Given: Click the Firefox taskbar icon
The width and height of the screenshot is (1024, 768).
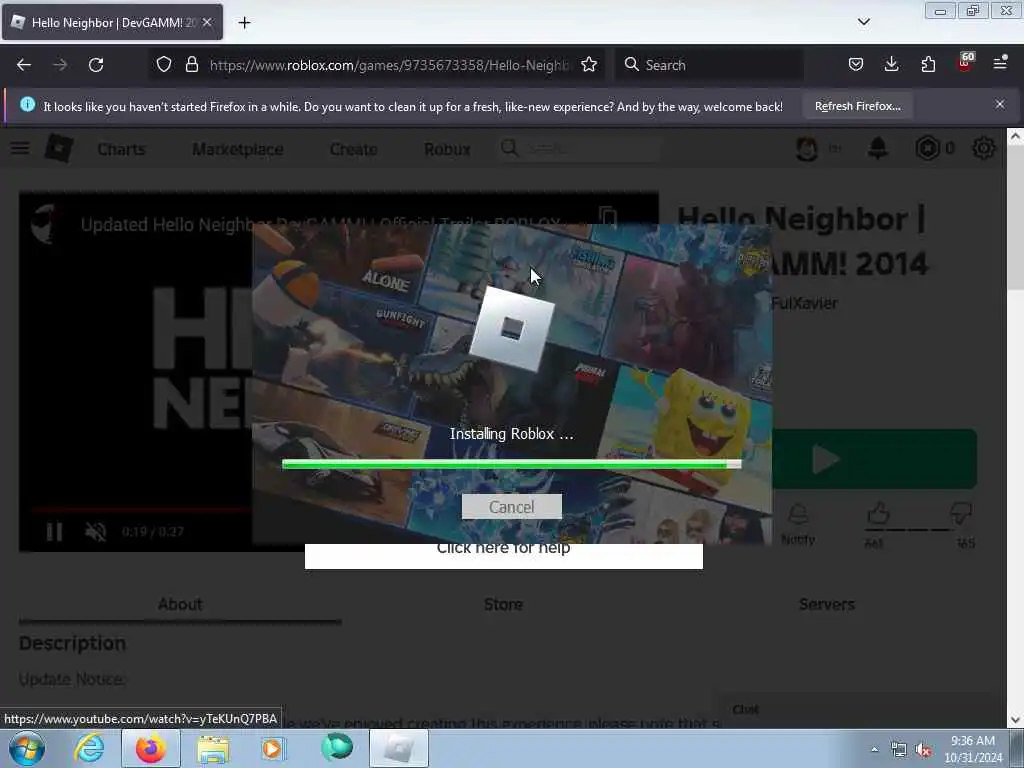Looking at the screenshot, I should (151, 748).
